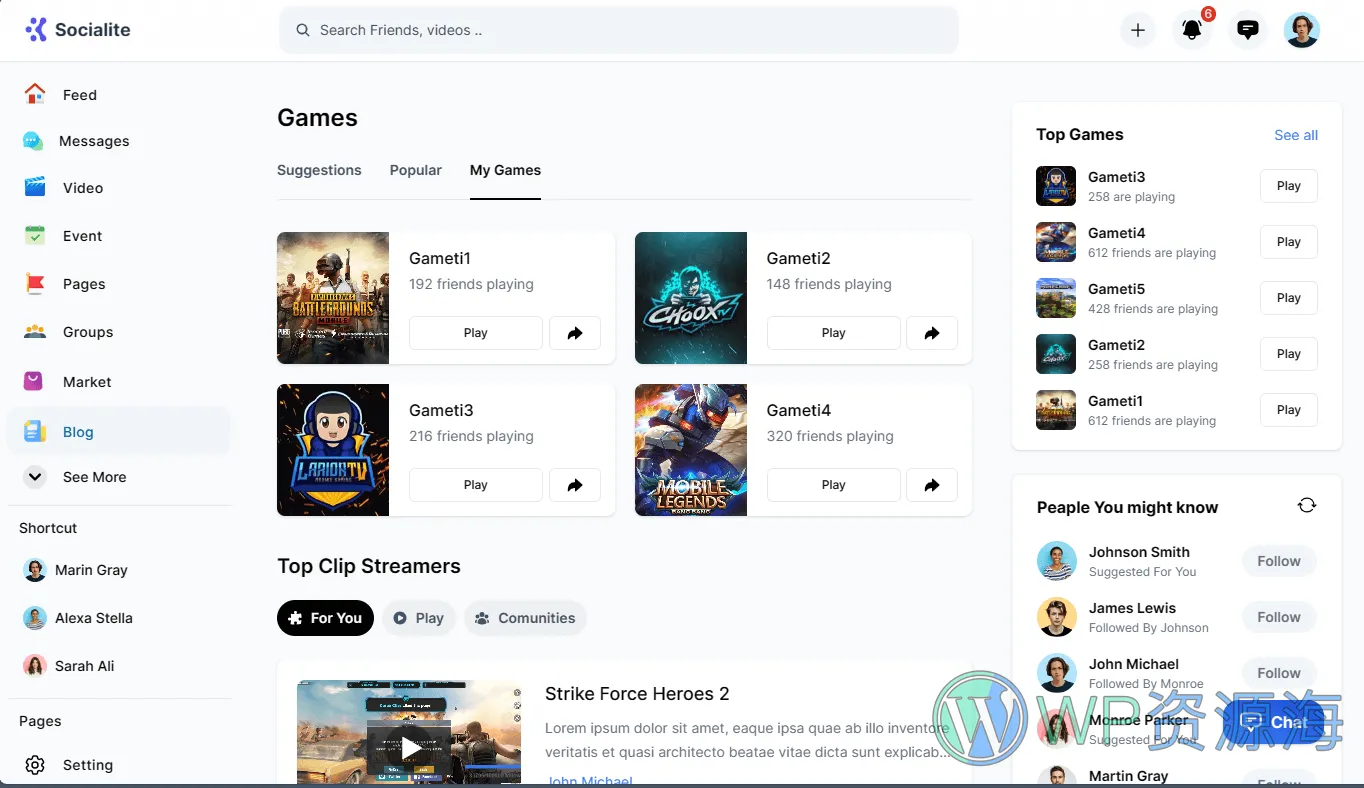Switch to the Suggestions tab

[319, 170]
